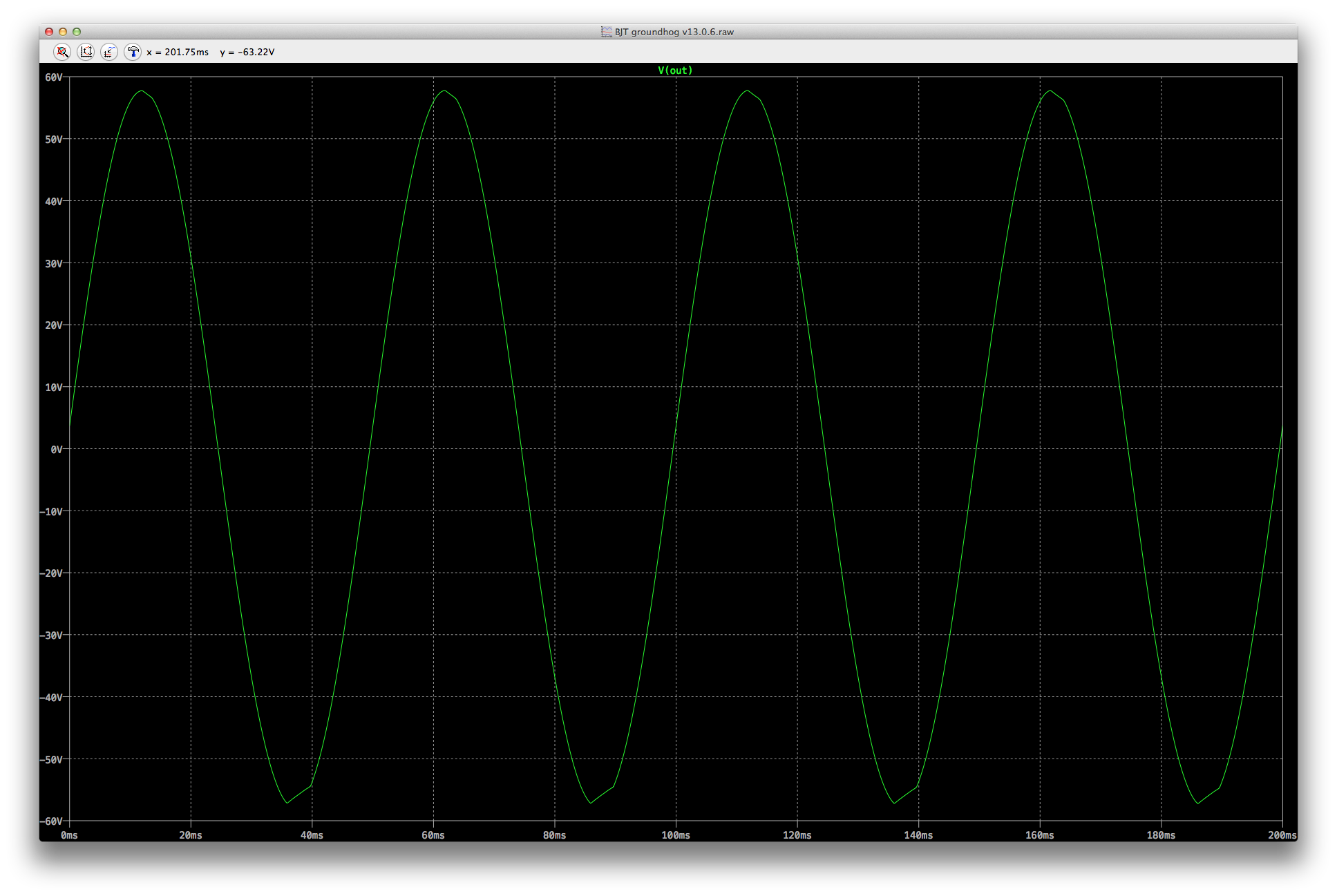Image resolution: width=1337 pixels, height=896 pixels.
Task: Click the autorange Y axis icon
Action: [86, 52]
